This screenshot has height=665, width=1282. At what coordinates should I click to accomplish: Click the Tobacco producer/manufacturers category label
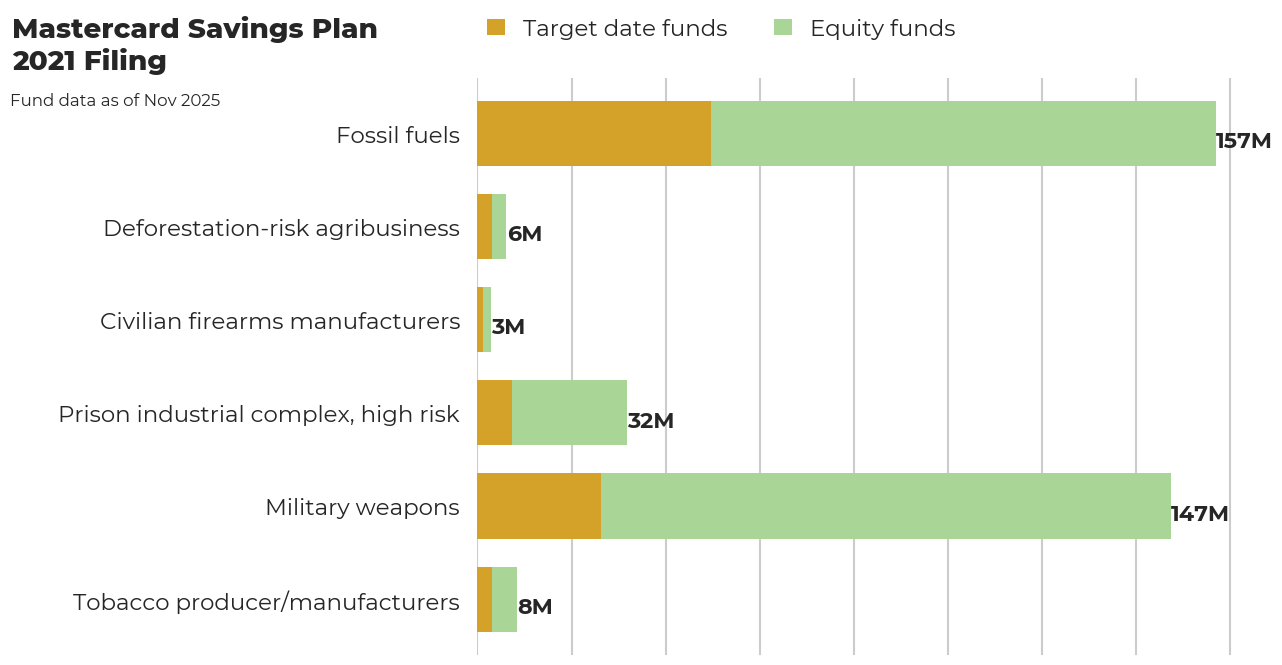(265, 602)
